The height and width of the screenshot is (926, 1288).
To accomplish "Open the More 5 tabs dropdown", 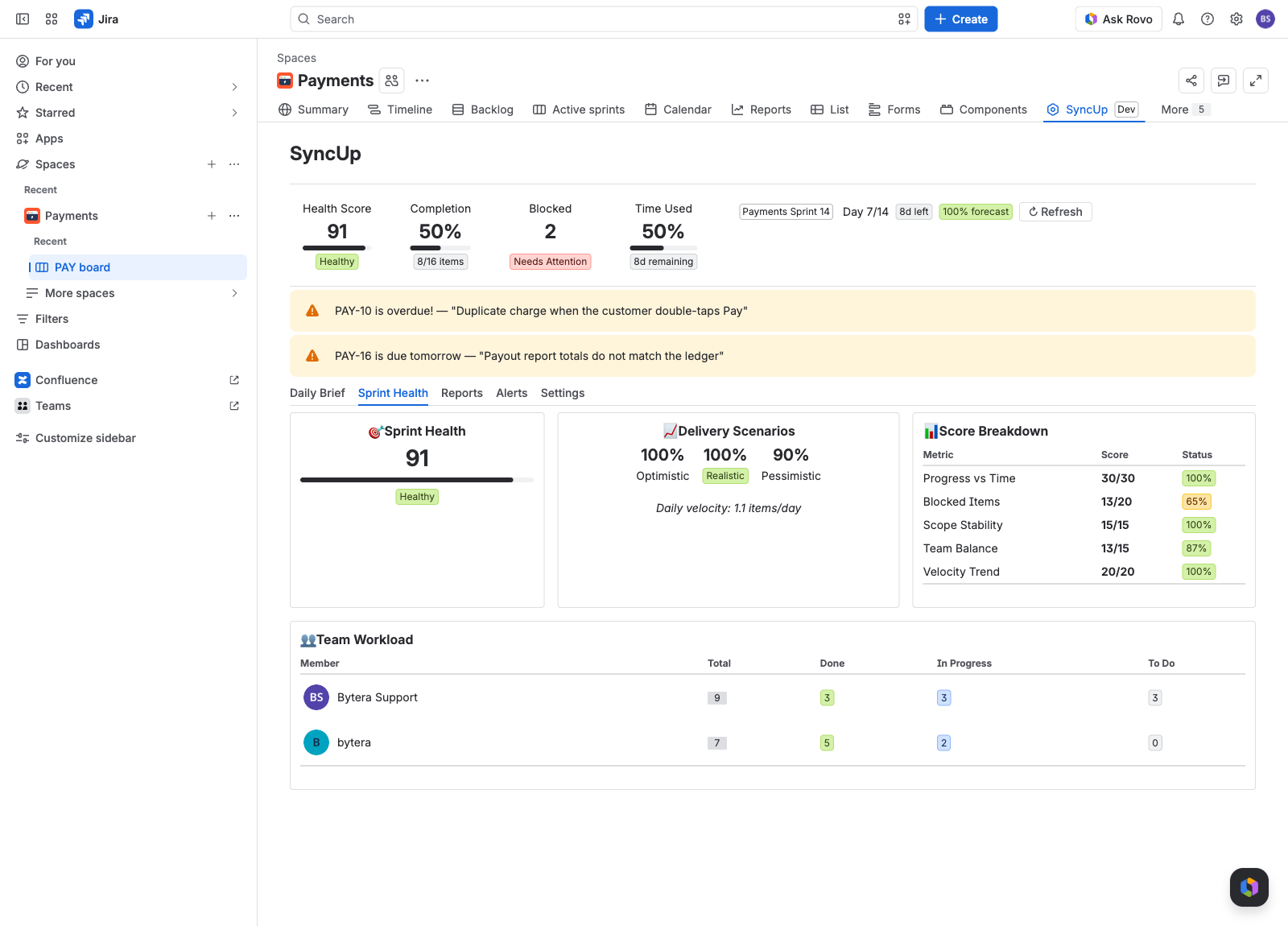I will pos(1185,110).
